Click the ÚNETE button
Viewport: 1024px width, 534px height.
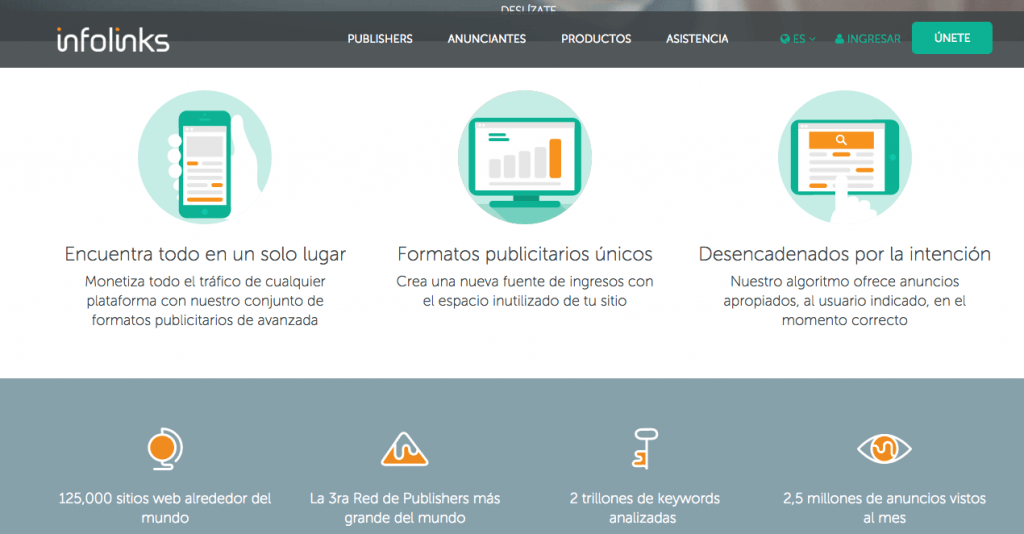(x=952, y=38)
